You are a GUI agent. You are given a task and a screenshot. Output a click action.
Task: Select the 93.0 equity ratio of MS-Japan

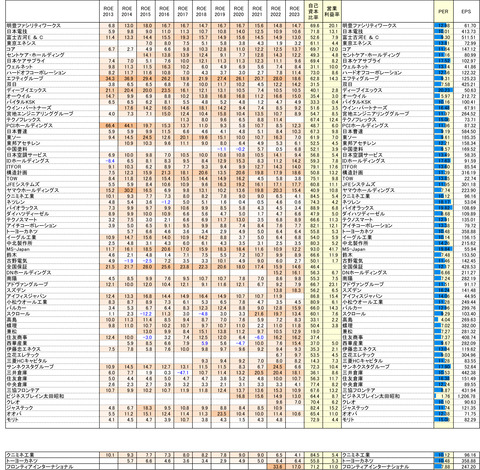point(313,249)
